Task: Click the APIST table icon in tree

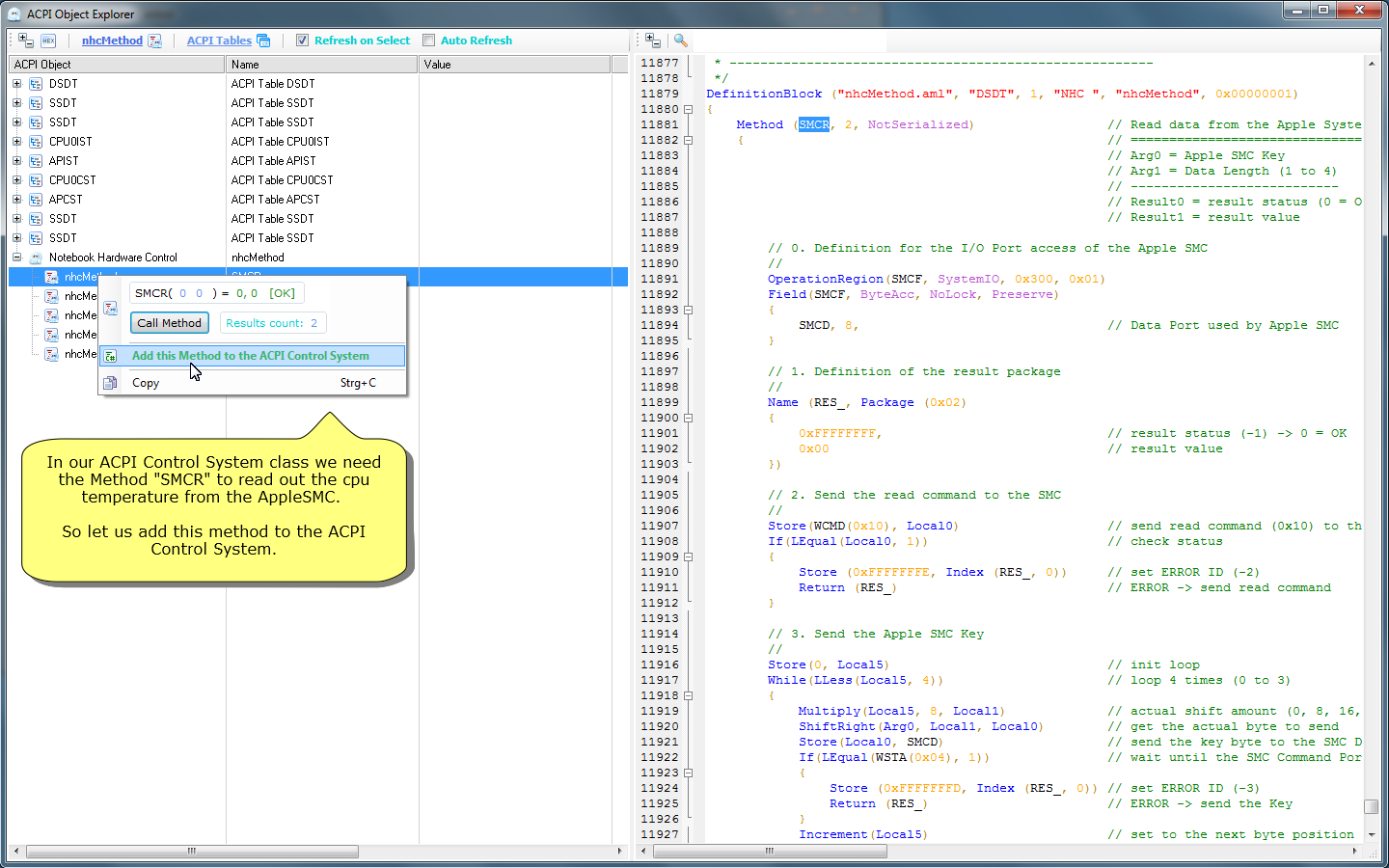Action: point(36,161)
